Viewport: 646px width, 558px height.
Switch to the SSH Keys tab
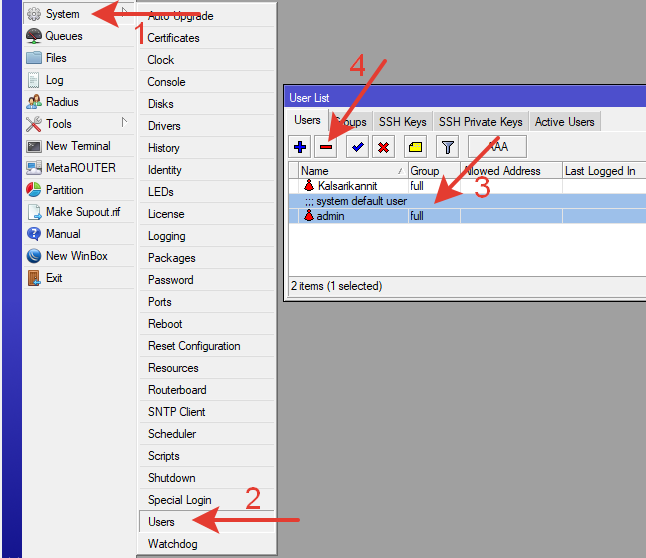(x=403, y=122)
